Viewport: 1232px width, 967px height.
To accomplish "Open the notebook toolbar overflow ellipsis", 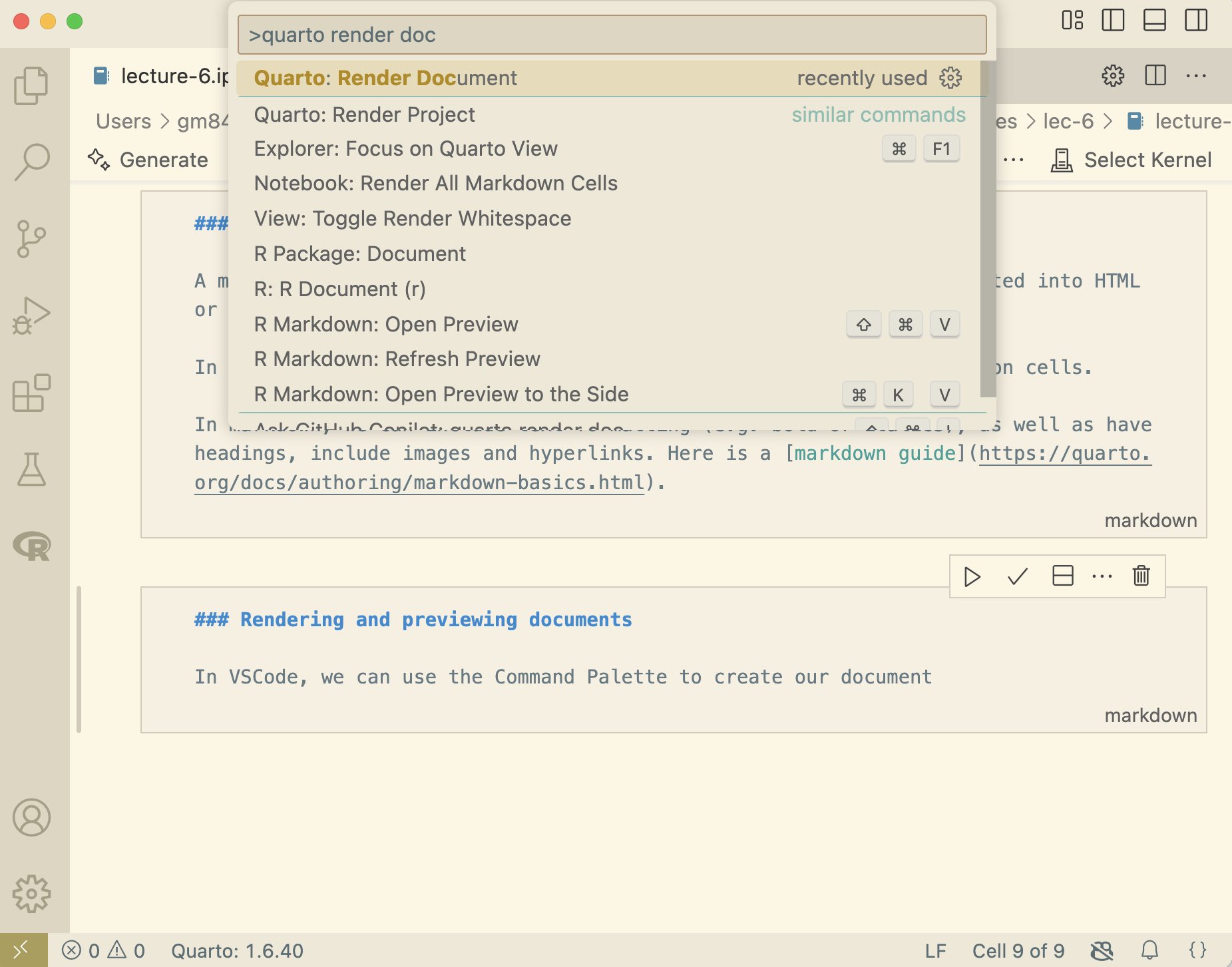I will [x=1014, y=160].
